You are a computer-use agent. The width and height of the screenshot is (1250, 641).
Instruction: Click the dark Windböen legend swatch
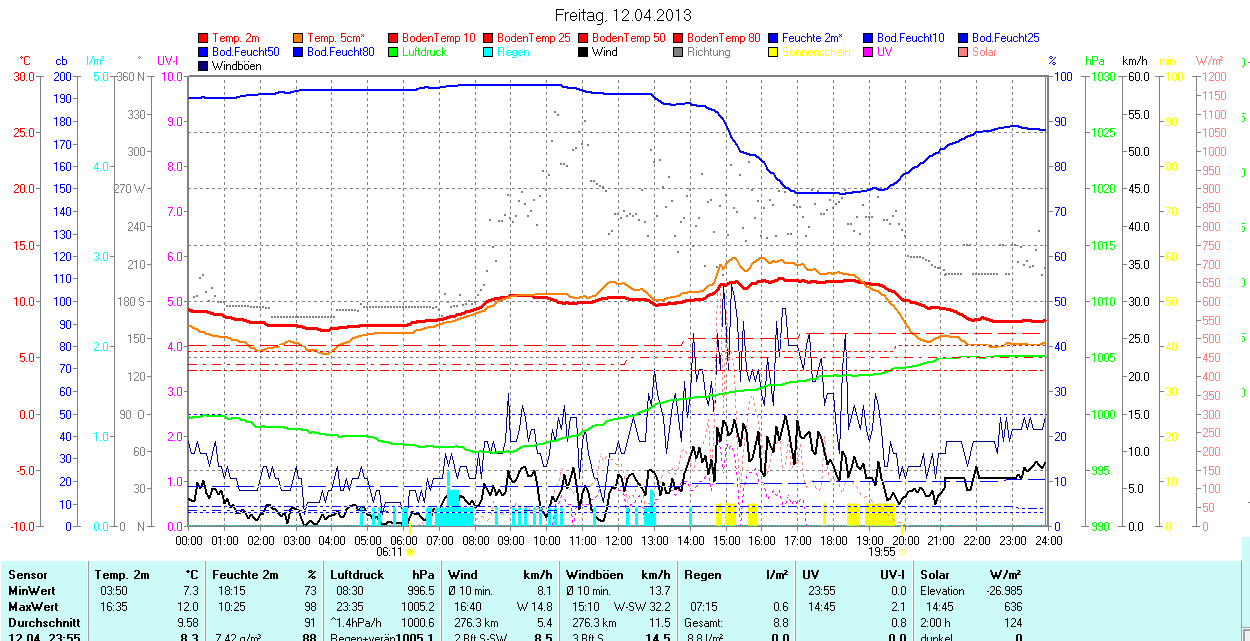point(203,66)
